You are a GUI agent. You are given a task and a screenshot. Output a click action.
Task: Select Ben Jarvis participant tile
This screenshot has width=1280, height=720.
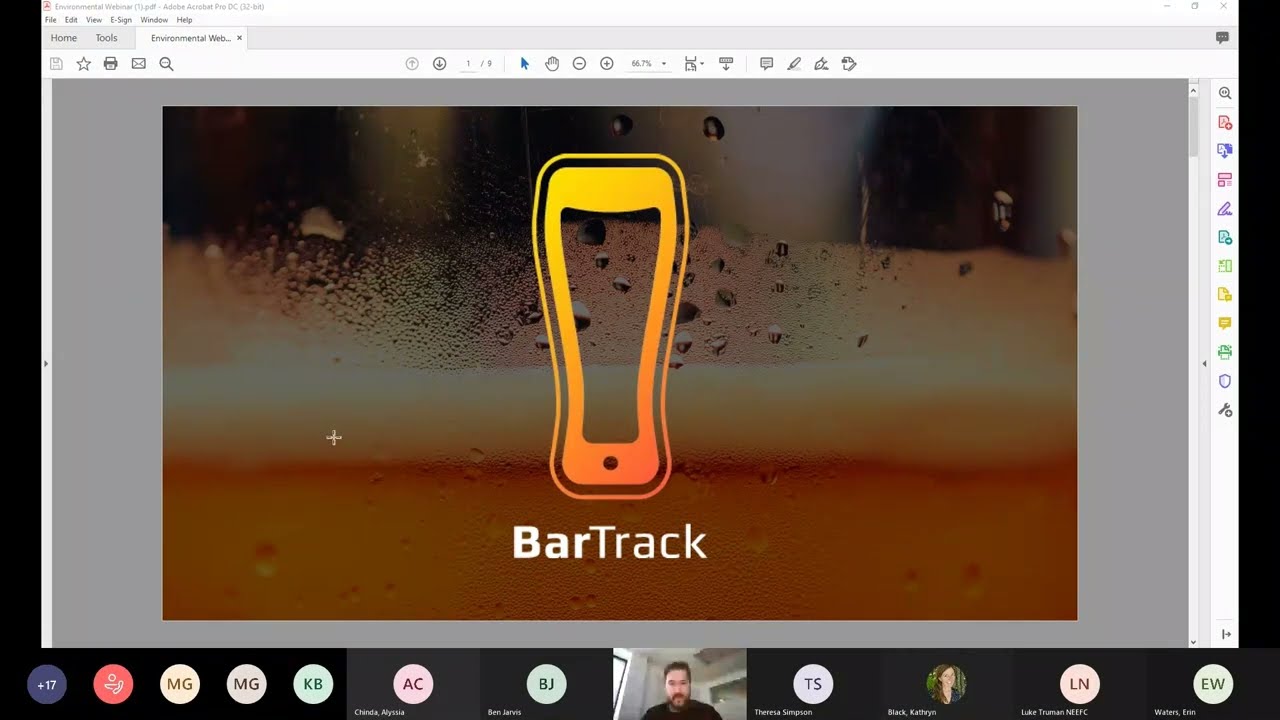coord(546,684)
